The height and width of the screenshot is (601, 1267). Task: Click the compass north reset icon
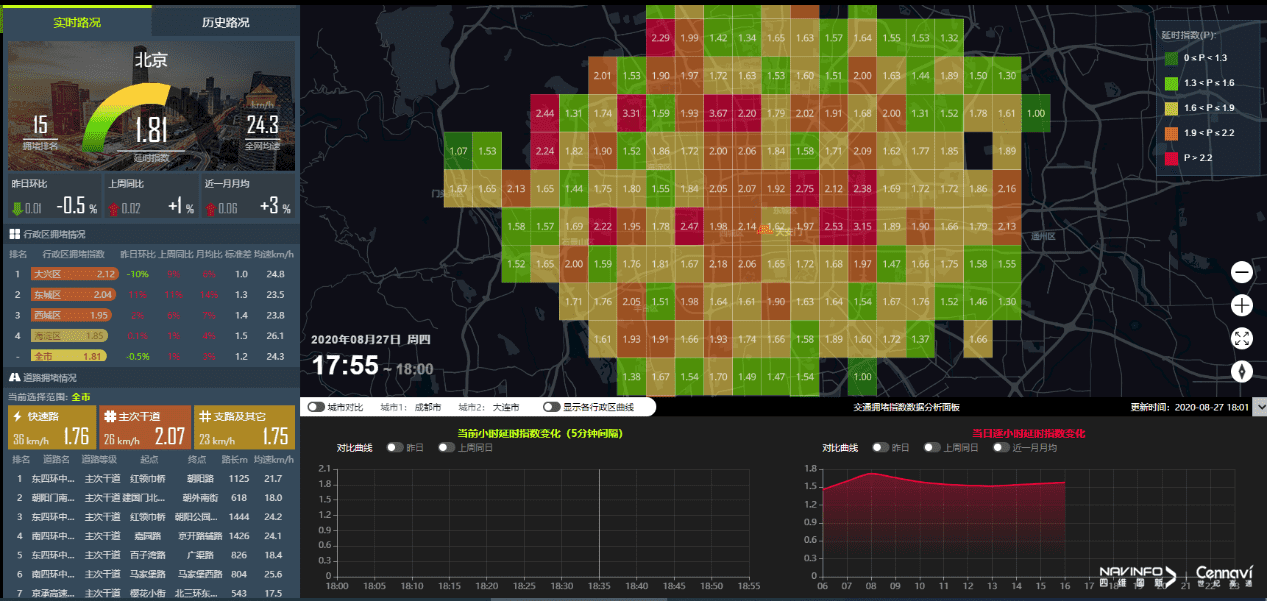click(x=1242, y=371)
